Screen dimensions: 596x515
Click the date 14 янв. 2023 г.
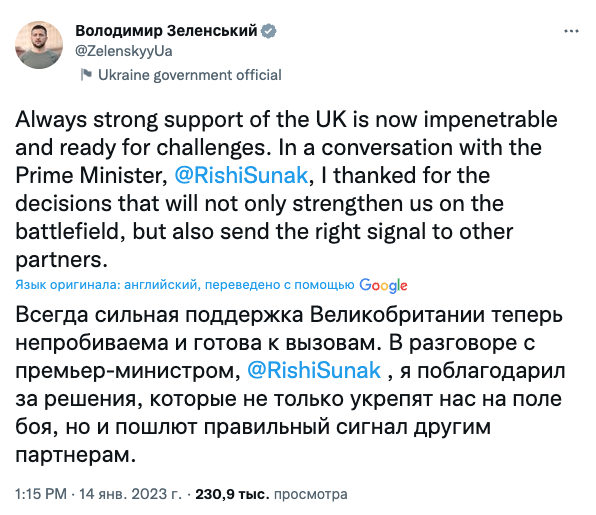[130, 494]
